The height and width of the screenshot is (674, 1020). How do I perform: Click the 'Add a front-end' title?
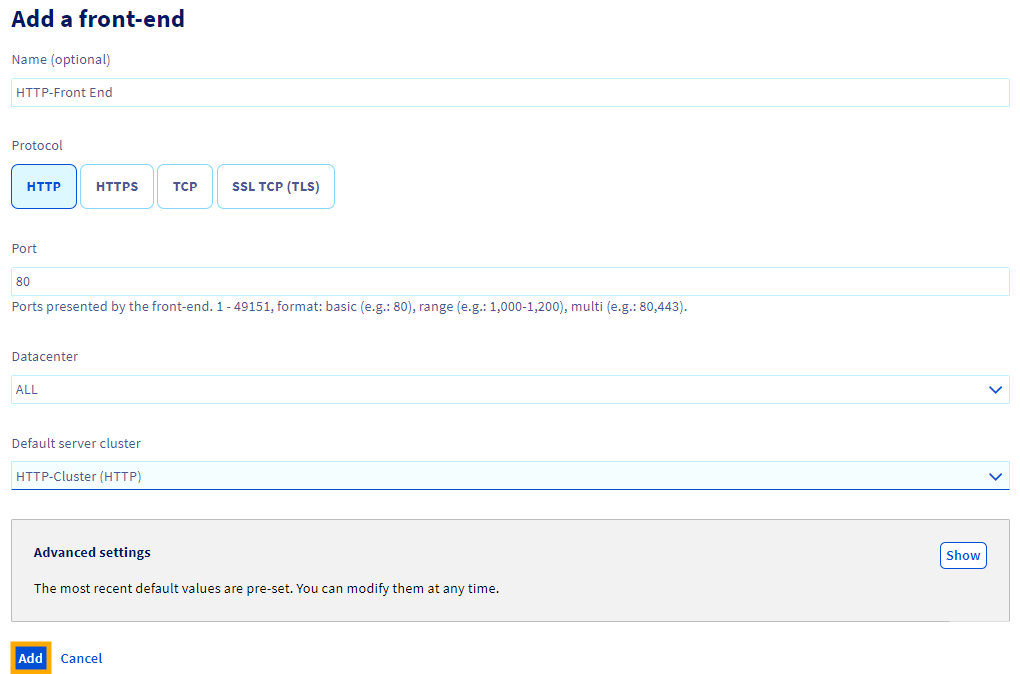(x=98, y=19)
